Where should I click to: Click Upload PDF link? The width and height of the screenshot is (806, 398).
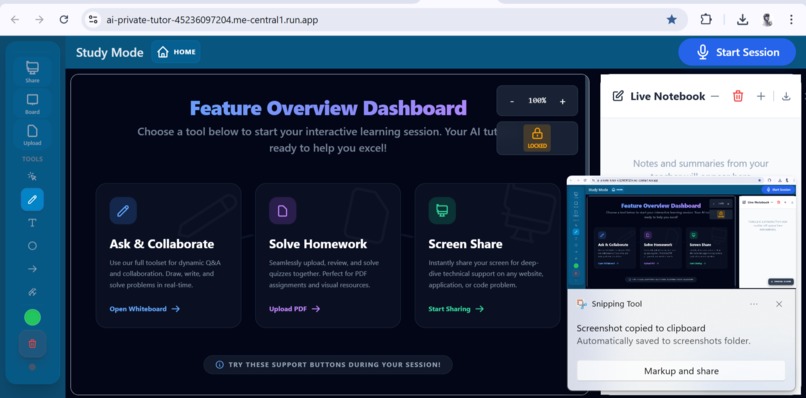coord(295,309)
